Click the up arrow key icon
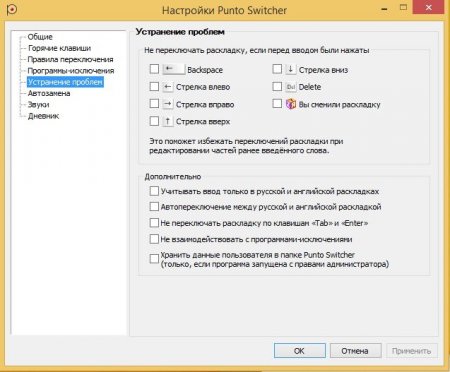 point(168,121)
